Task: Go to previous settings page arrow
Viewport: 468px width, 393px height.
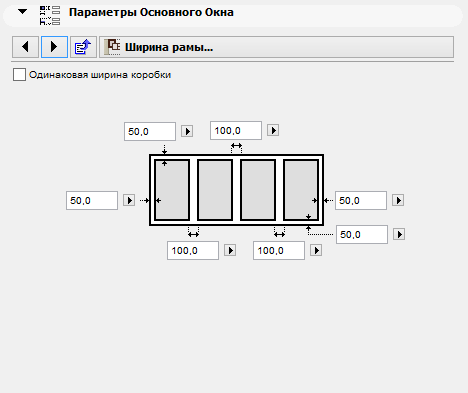Action: [x=25, y=47]
